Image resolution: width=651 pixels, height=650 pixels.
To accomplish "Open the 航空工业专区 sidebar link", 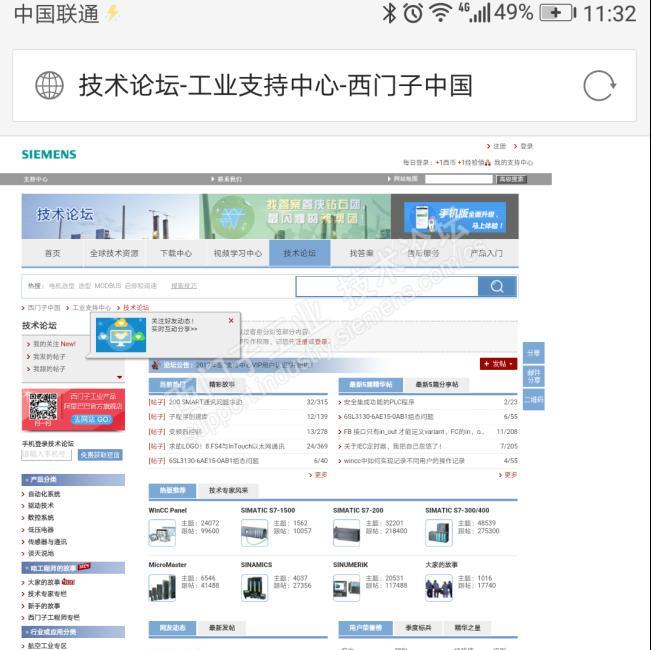I will [47, 646].
